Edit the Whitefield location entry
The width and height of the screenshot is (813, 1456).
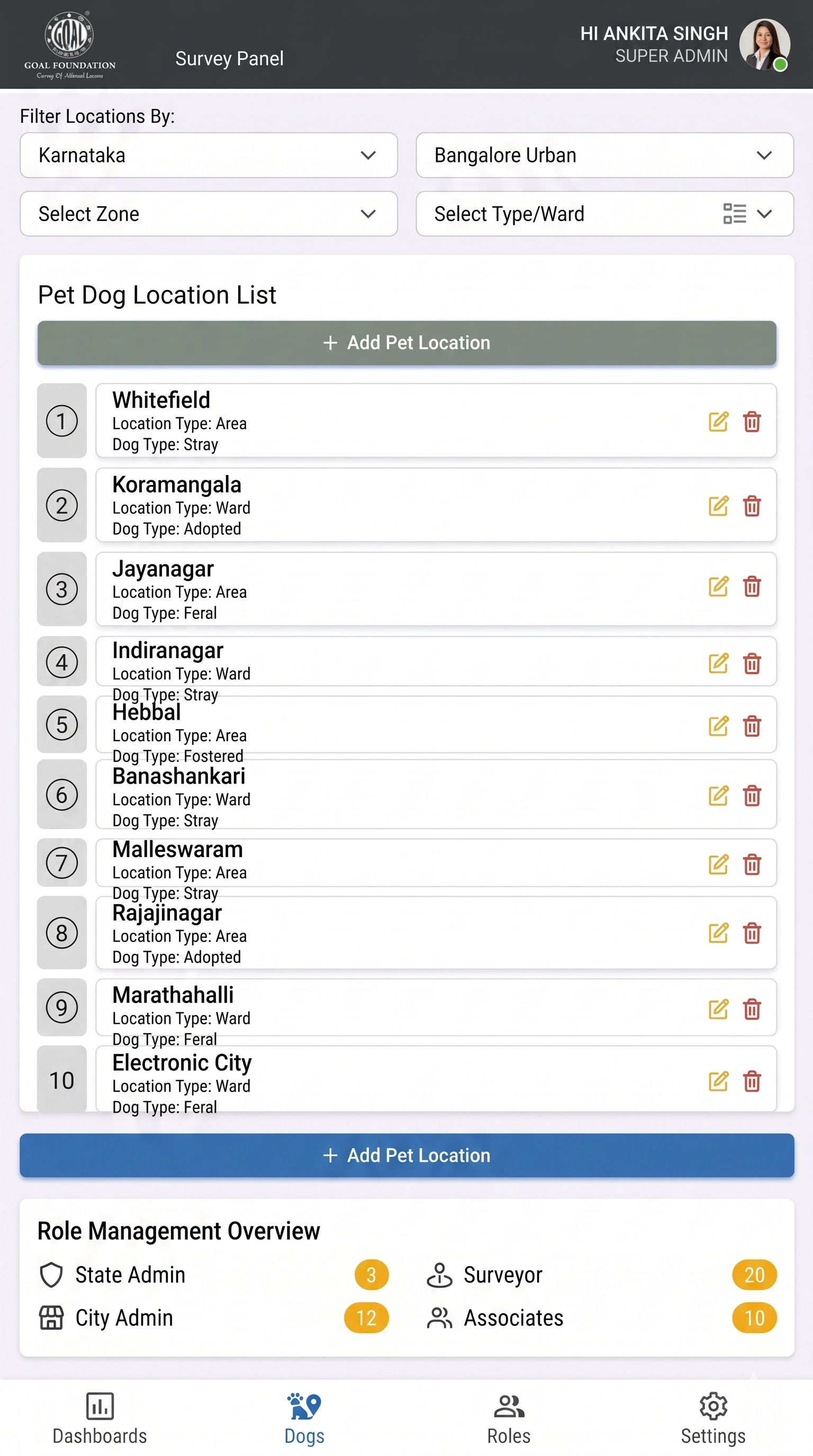[718, 422]
